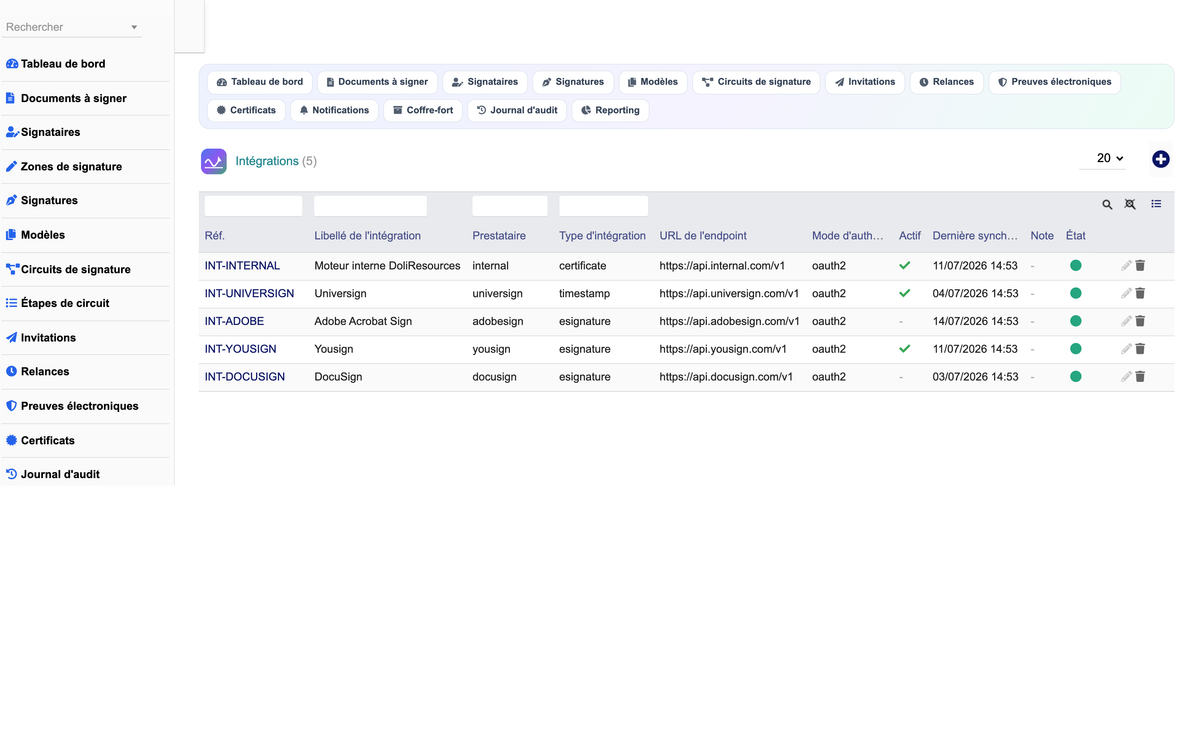Screen dimensions: 1200x743
Task: Click the Intégrations purple chart icon
Action: (x=214, y=161)
